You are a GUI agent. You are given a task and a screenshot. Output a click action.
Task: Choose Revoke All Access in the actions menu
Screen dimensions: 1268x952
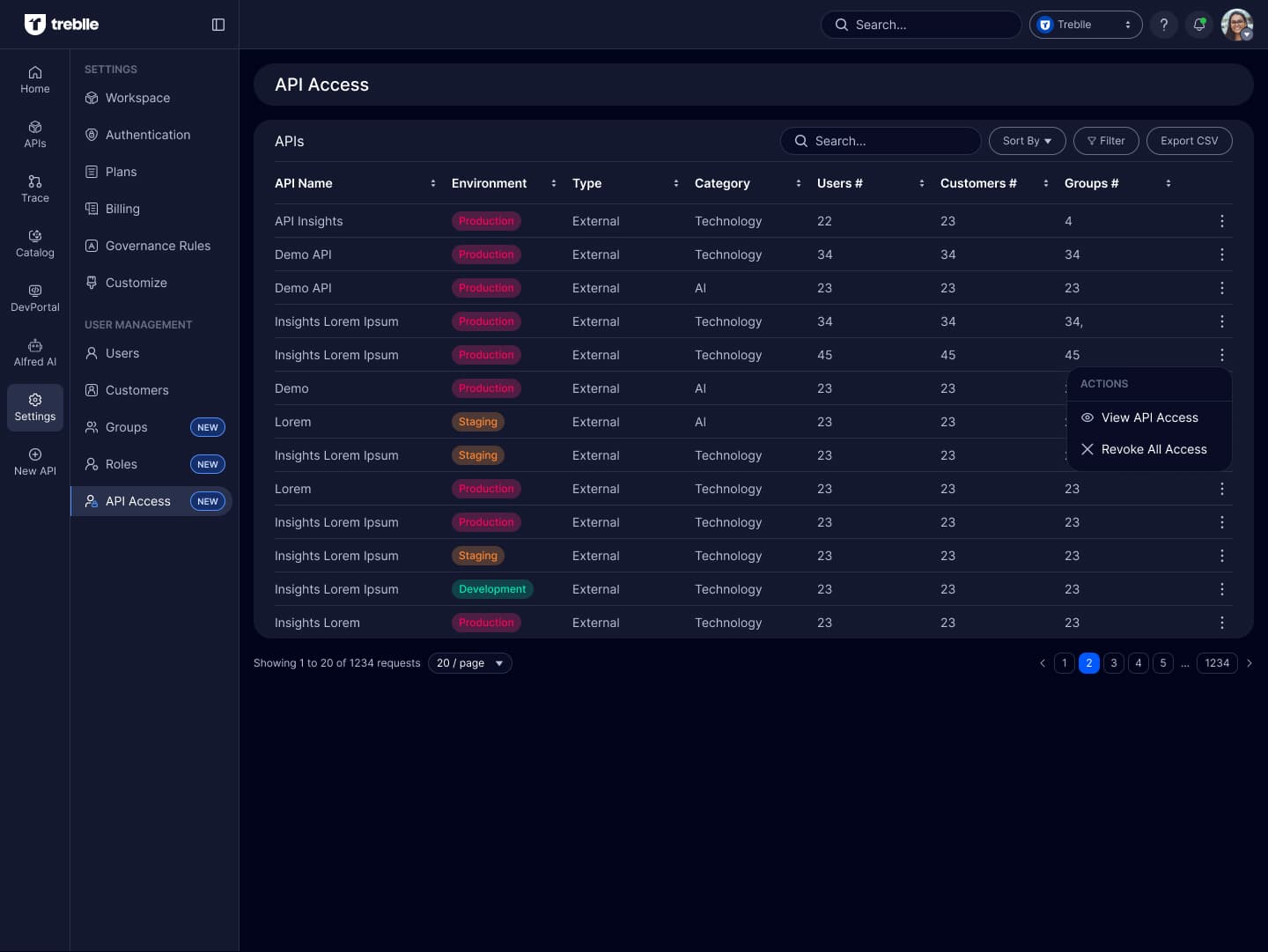(x=1153, y=449)
